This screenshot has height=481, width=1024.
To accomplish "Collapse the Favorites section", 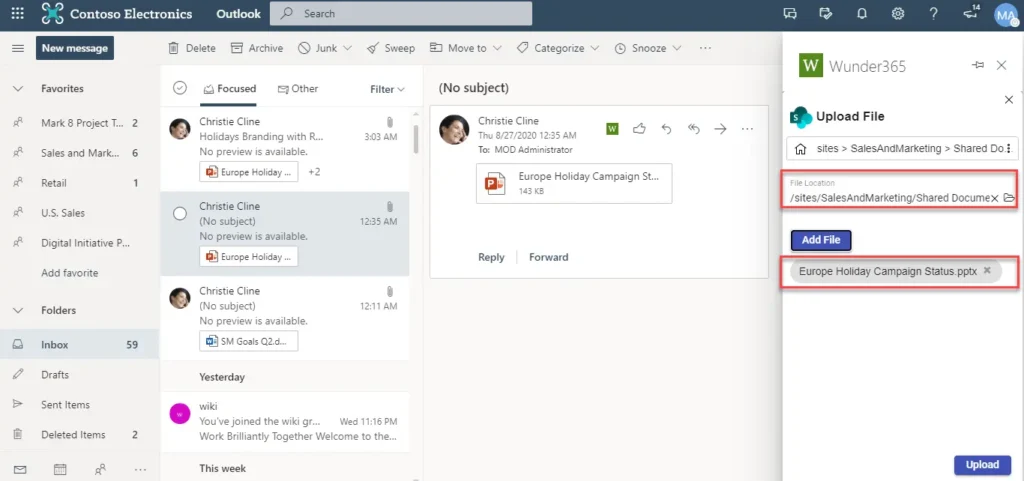I will coord(17,89).
